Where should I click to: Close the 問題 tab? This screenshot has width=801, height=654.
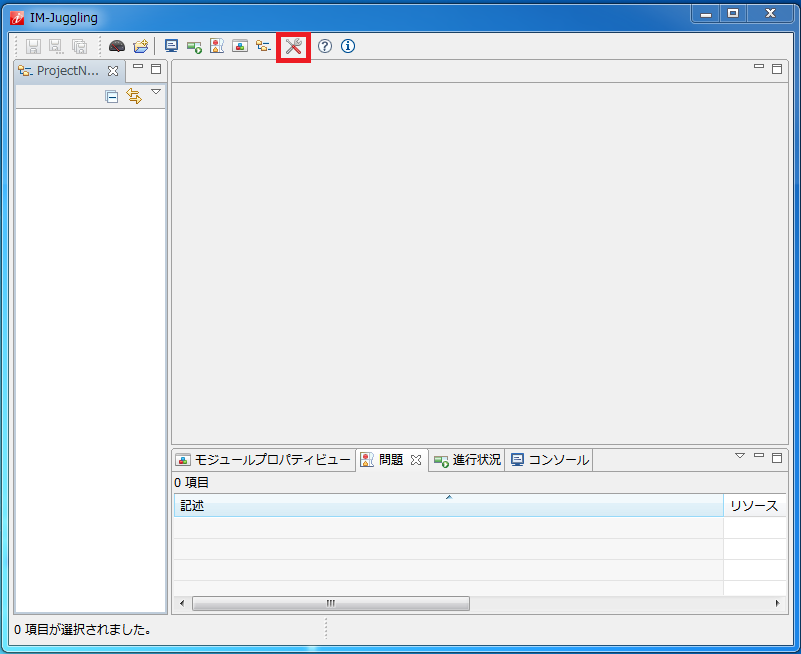click(x=416, y=460)
